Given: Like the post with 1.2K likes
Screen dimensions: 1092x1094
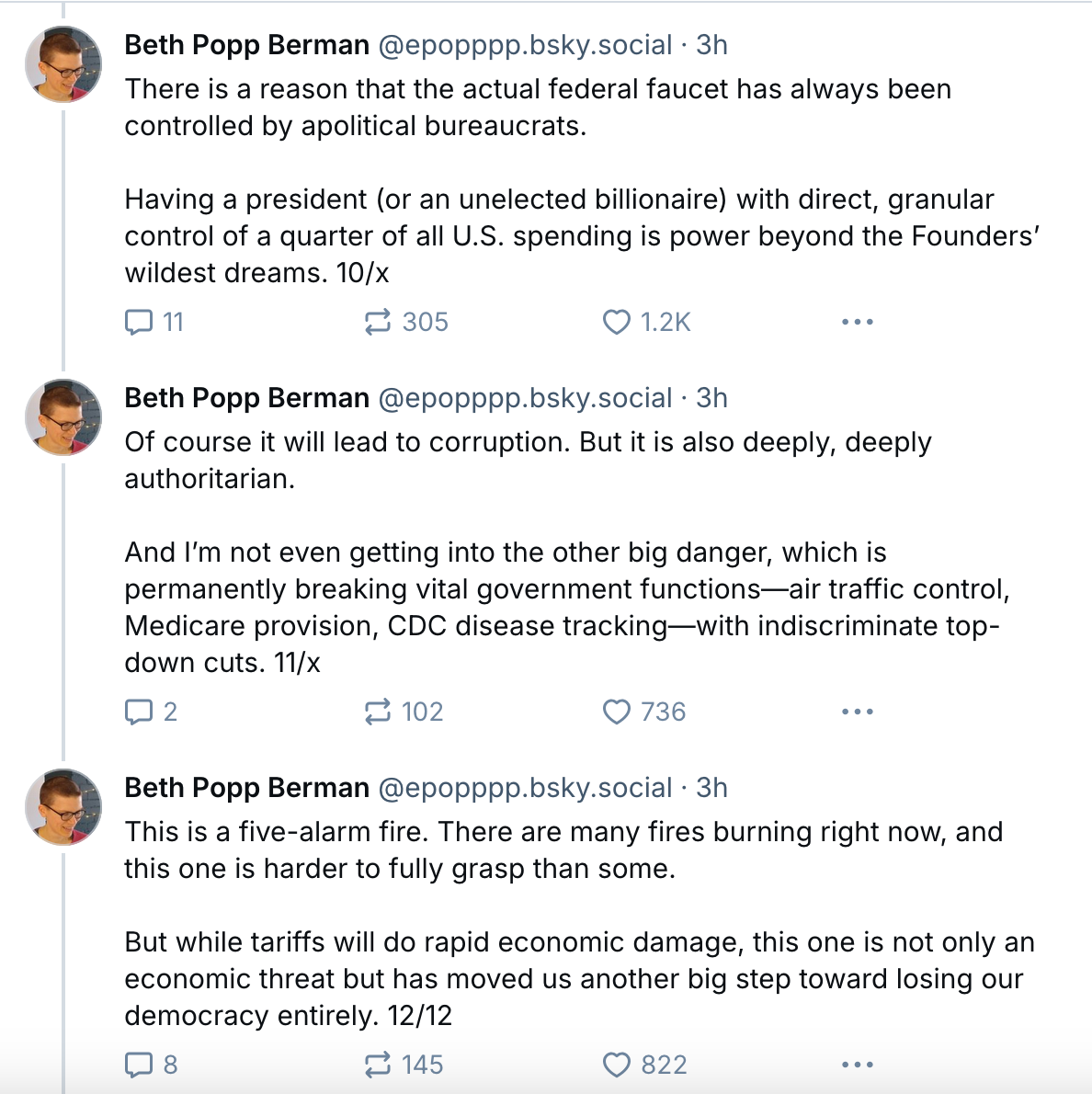Looking at the screenshot, I should (x=617, y=322).
